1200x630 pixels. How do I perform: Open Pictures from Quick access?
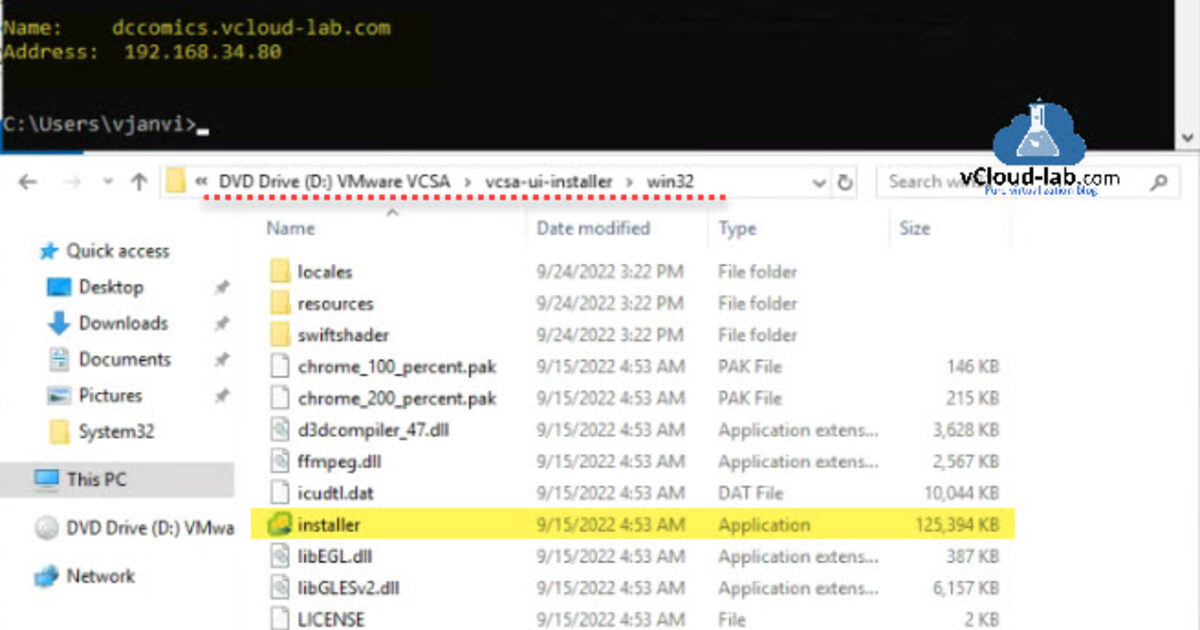click(110, 395)
